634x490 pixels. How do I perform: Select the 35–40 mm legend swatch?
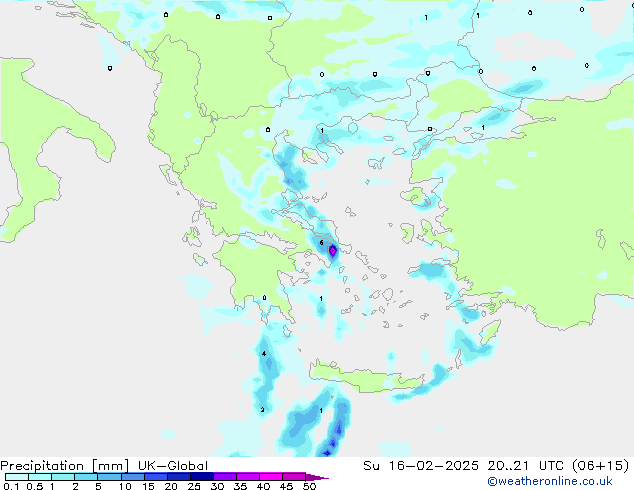[247, 477]
